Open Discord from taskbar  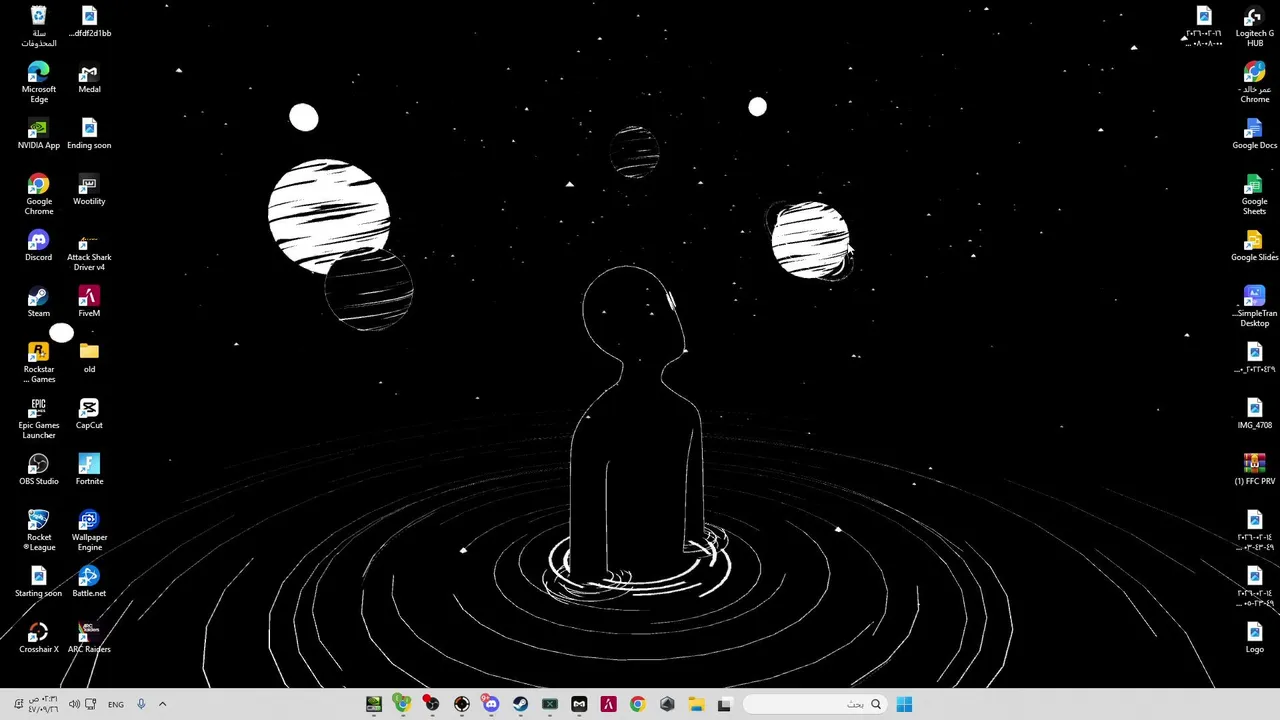click(491, 705)
